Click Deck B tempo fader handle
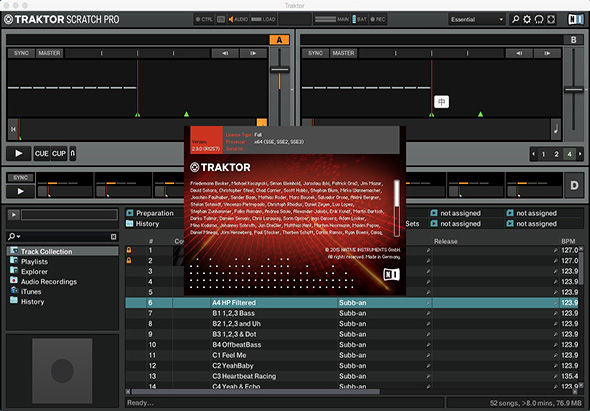 pyautogui.click(x=574, y=90)
